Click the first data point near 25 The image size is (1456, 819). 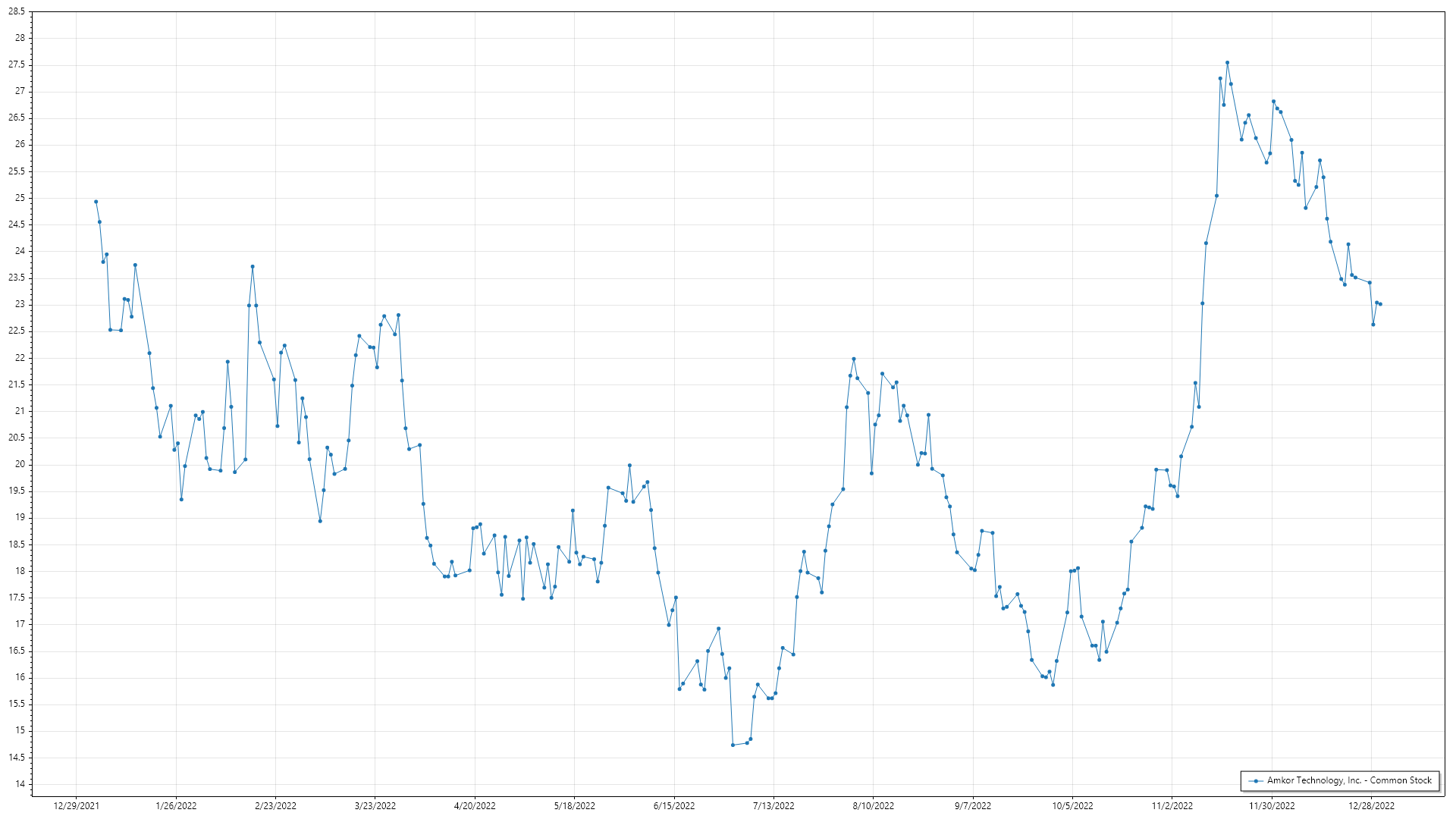pos(96,202)
